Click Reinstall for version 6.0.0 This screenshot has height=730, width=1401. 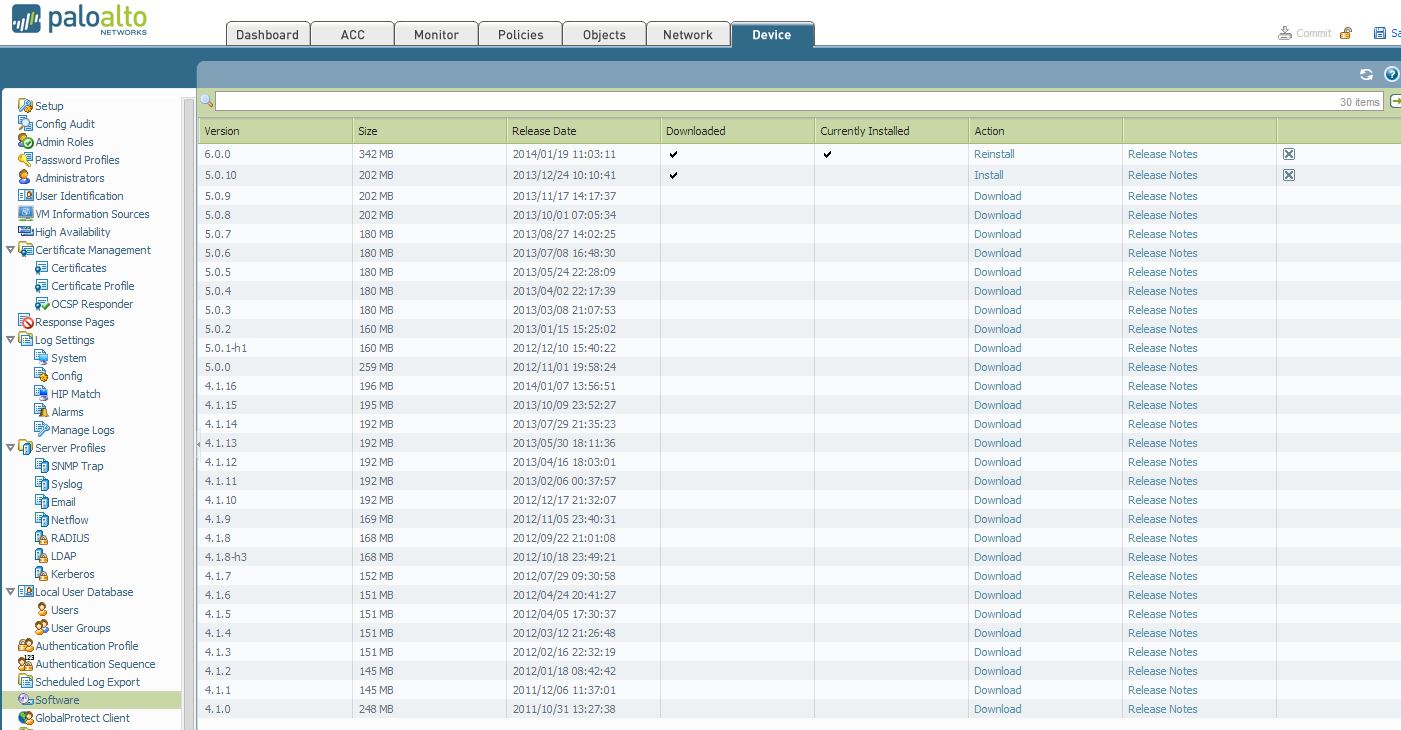coord(994,154)
